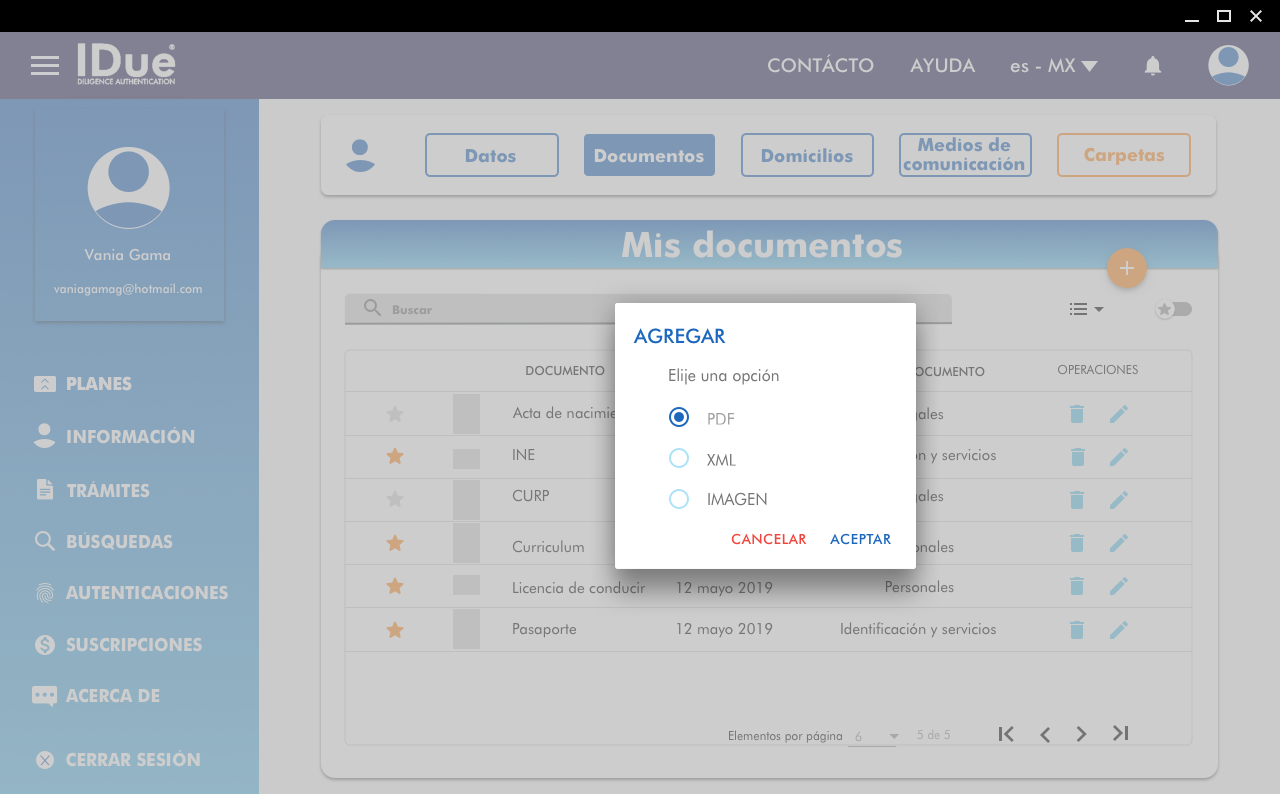The width and height of the screenshot is (1280, 794).
Task: Open AUTENTICACIONES in the sidebar
Action: [146, 593]
